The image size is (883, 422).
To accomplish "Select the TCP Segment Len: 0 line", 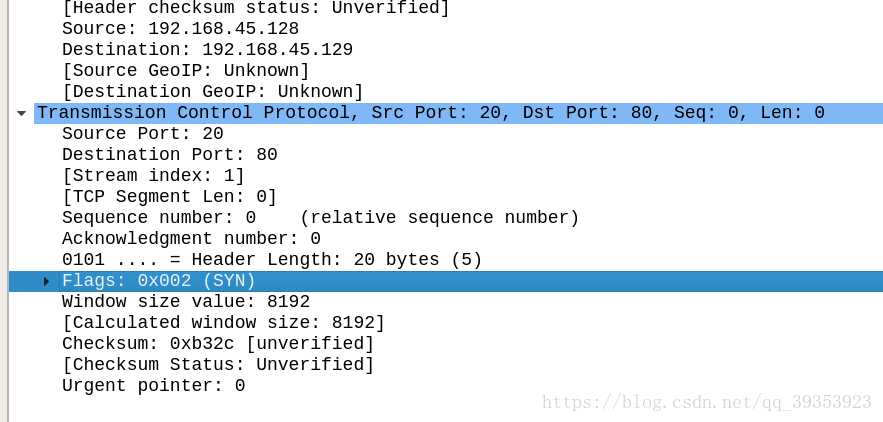I will tap(170, 197).
